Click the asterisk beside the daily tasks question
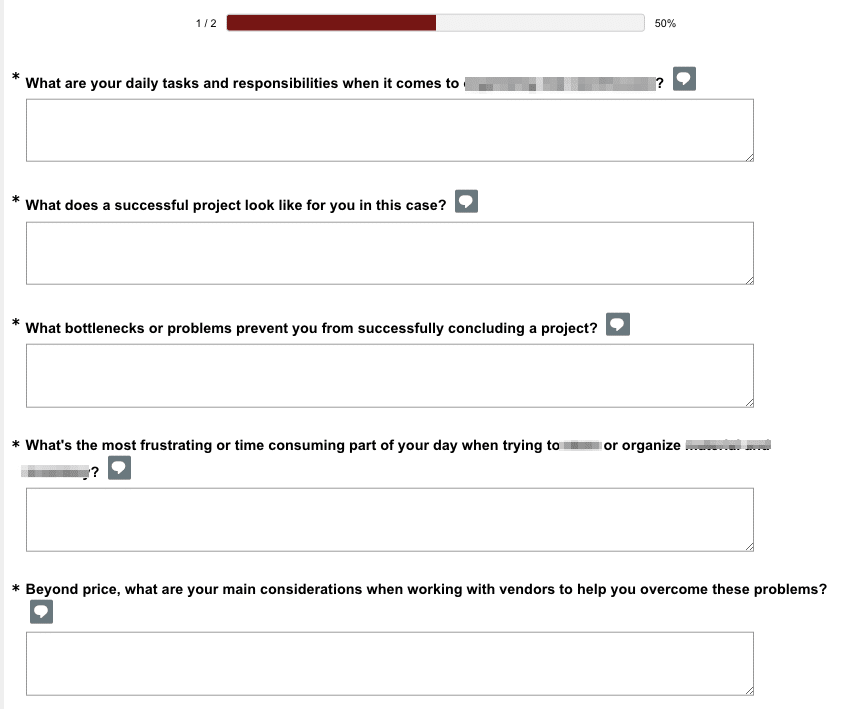 tap(14, 77)
